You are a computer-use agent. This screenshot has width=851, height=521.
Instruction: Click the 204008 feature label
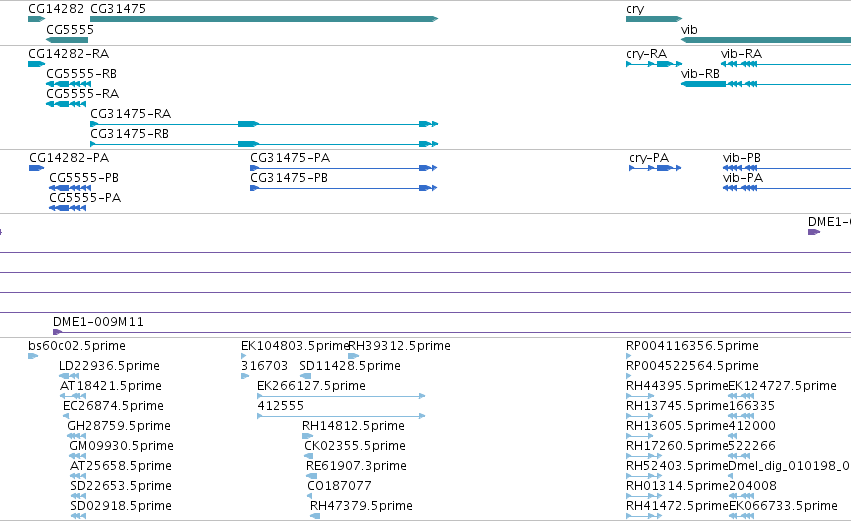(x=753, y=486)
